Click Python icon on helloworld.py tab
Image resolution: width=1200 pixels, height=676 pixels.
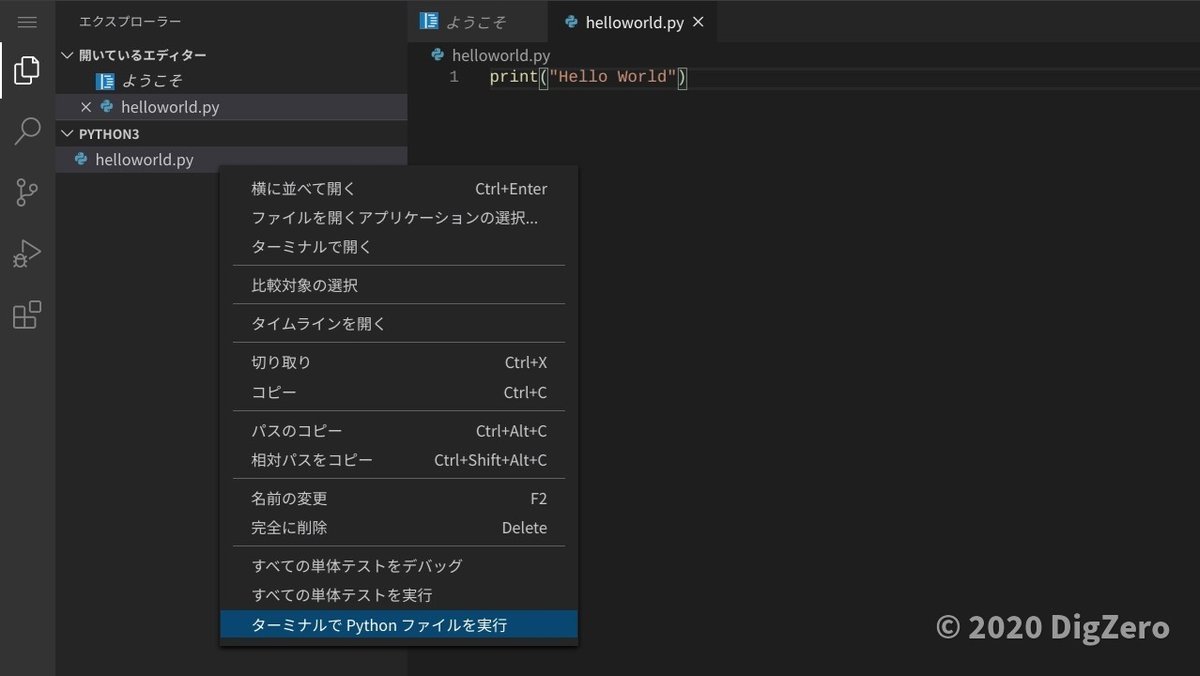[x=571, y=21]
